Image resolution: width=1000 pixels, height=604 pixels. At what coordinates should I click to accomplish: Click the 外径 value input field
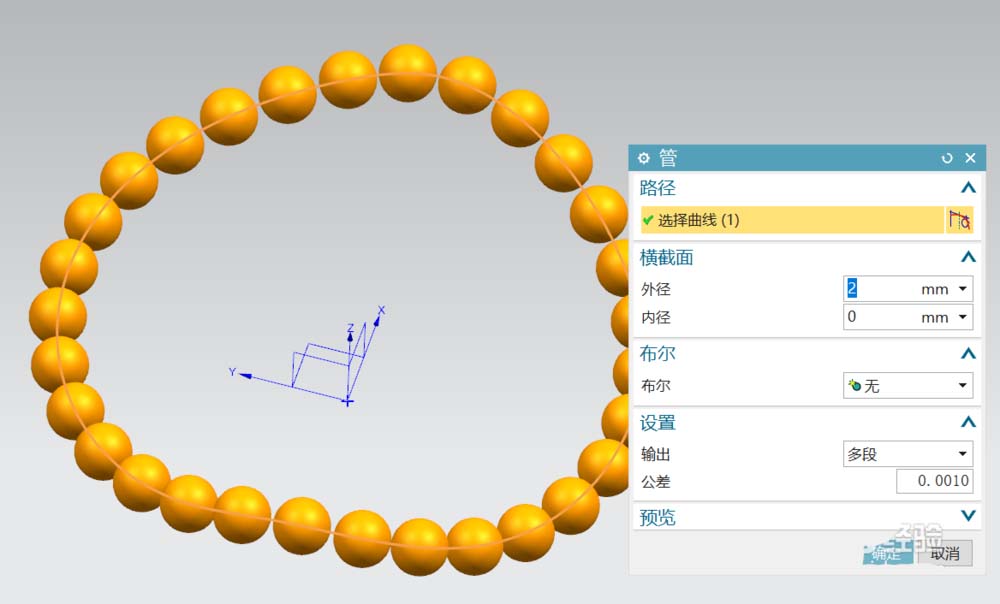click(x=880, y=288)
